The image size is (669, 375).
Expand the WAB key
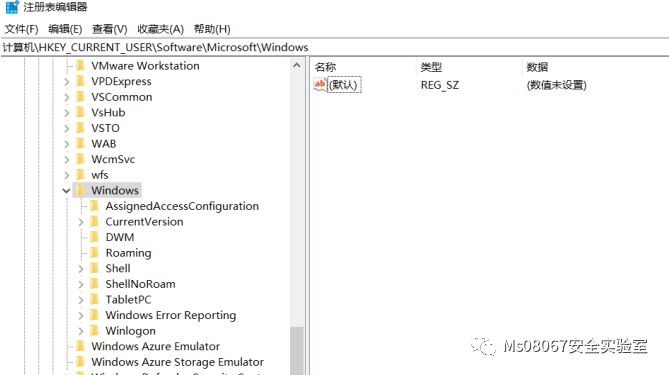[67, 144]
